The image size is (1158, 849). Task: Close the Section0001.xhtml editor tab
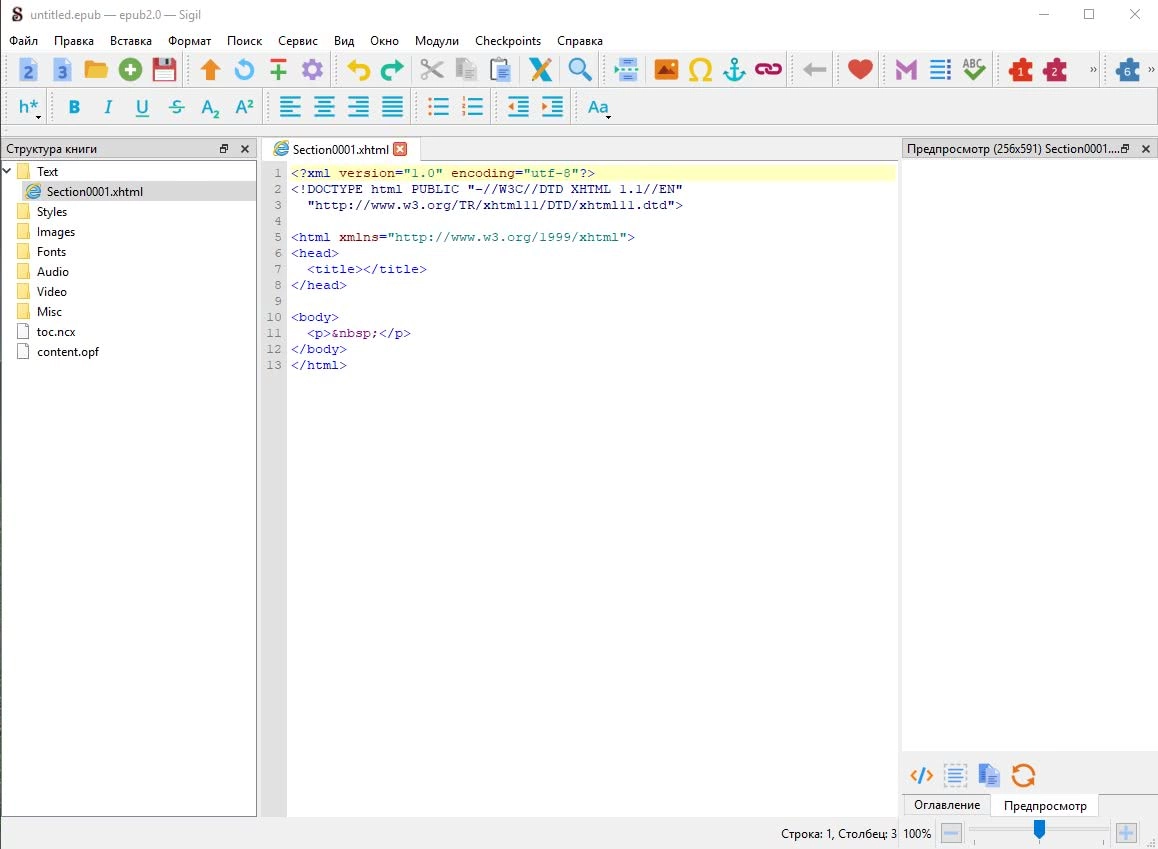tap(400, 149)
